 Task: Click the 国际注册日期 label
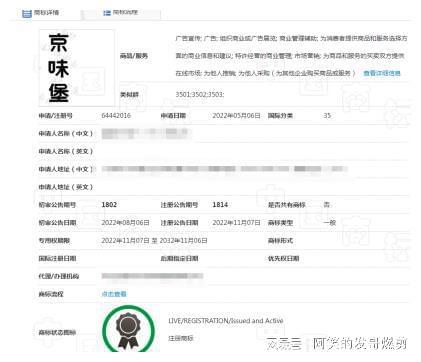pos(57,258)
